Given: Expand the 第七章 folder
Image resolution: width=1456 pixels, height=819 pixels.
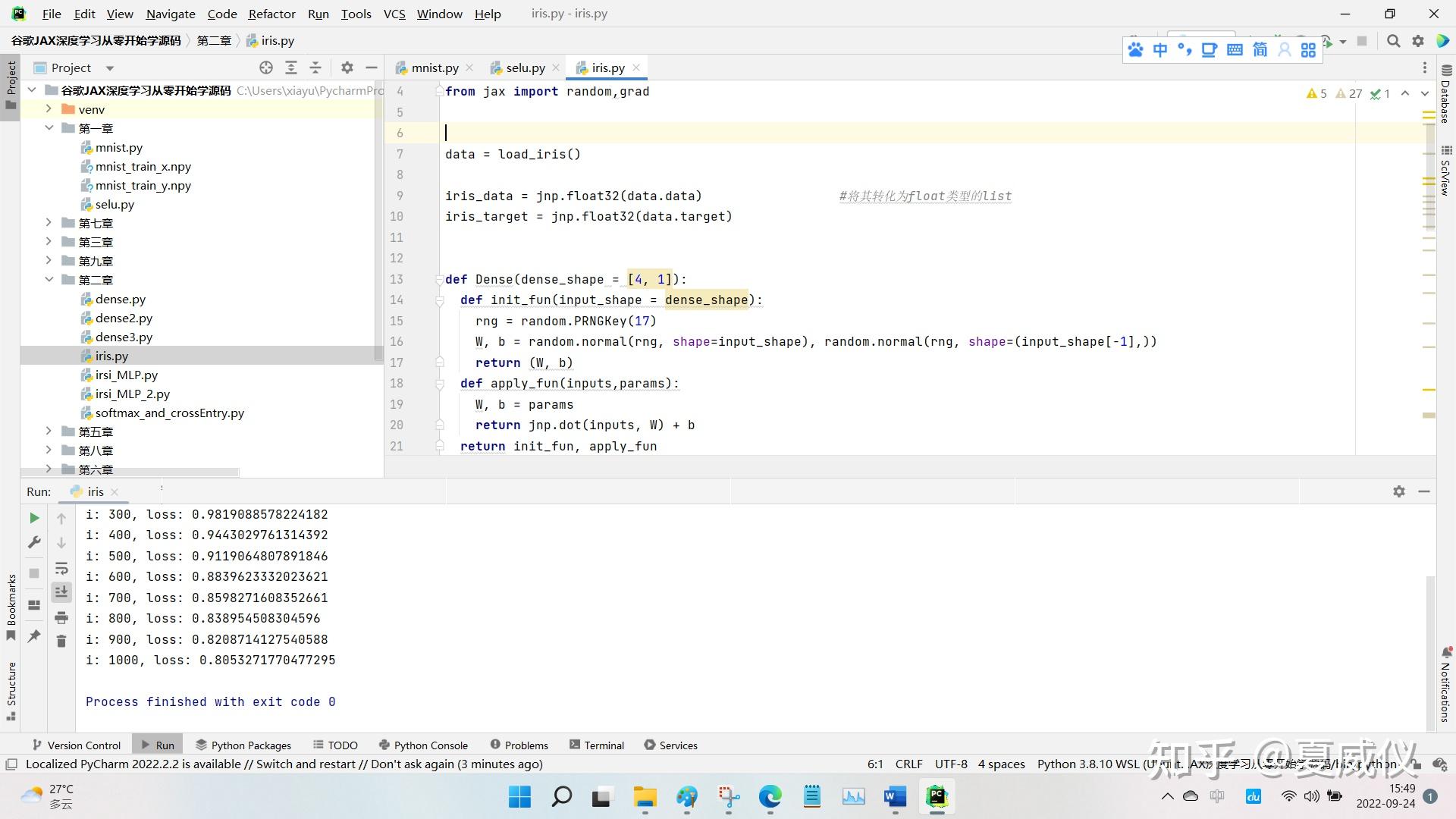Looking at the screenshot, I should coord(49,223).
